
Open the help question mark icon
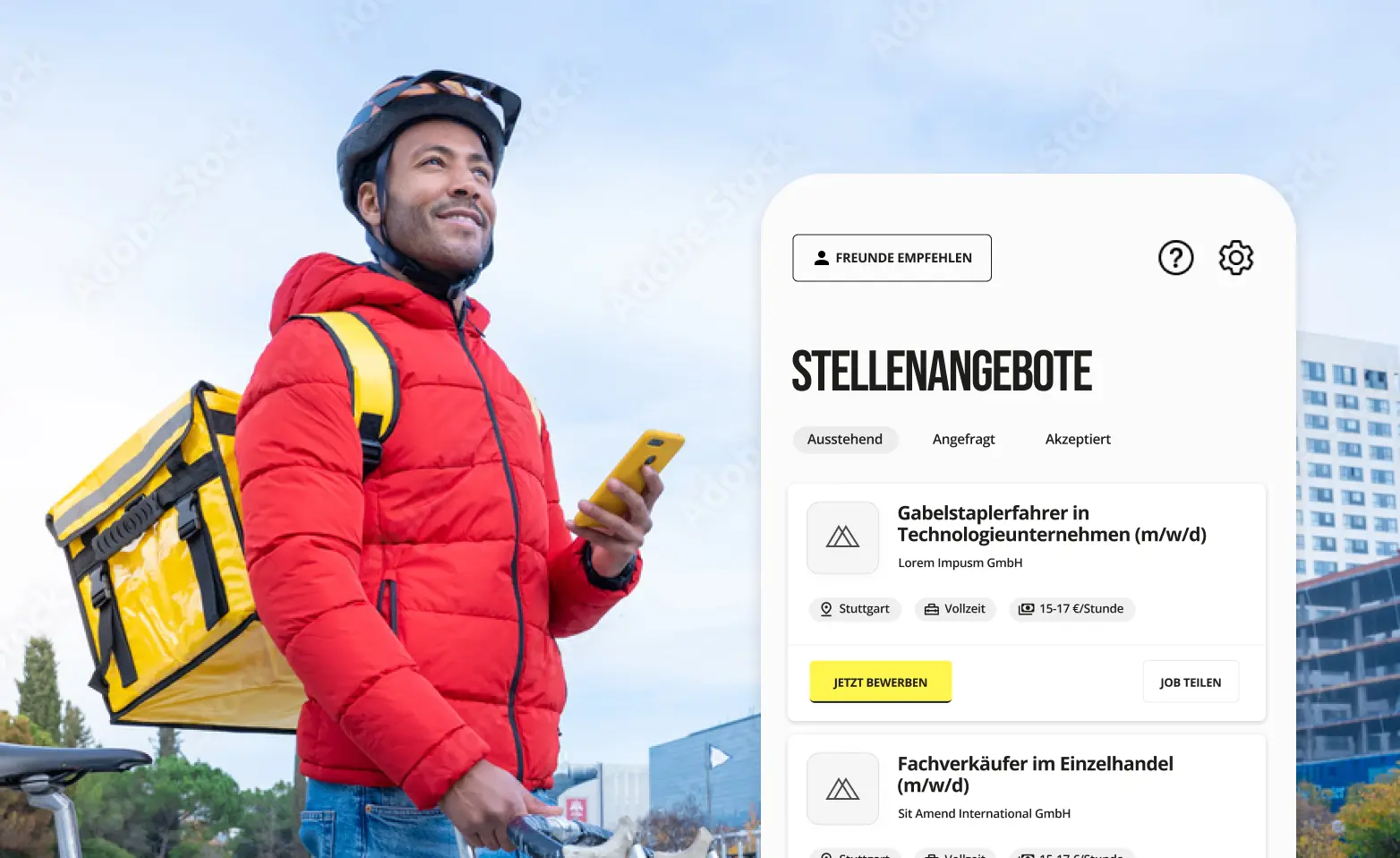click(x=1175, y=258)
